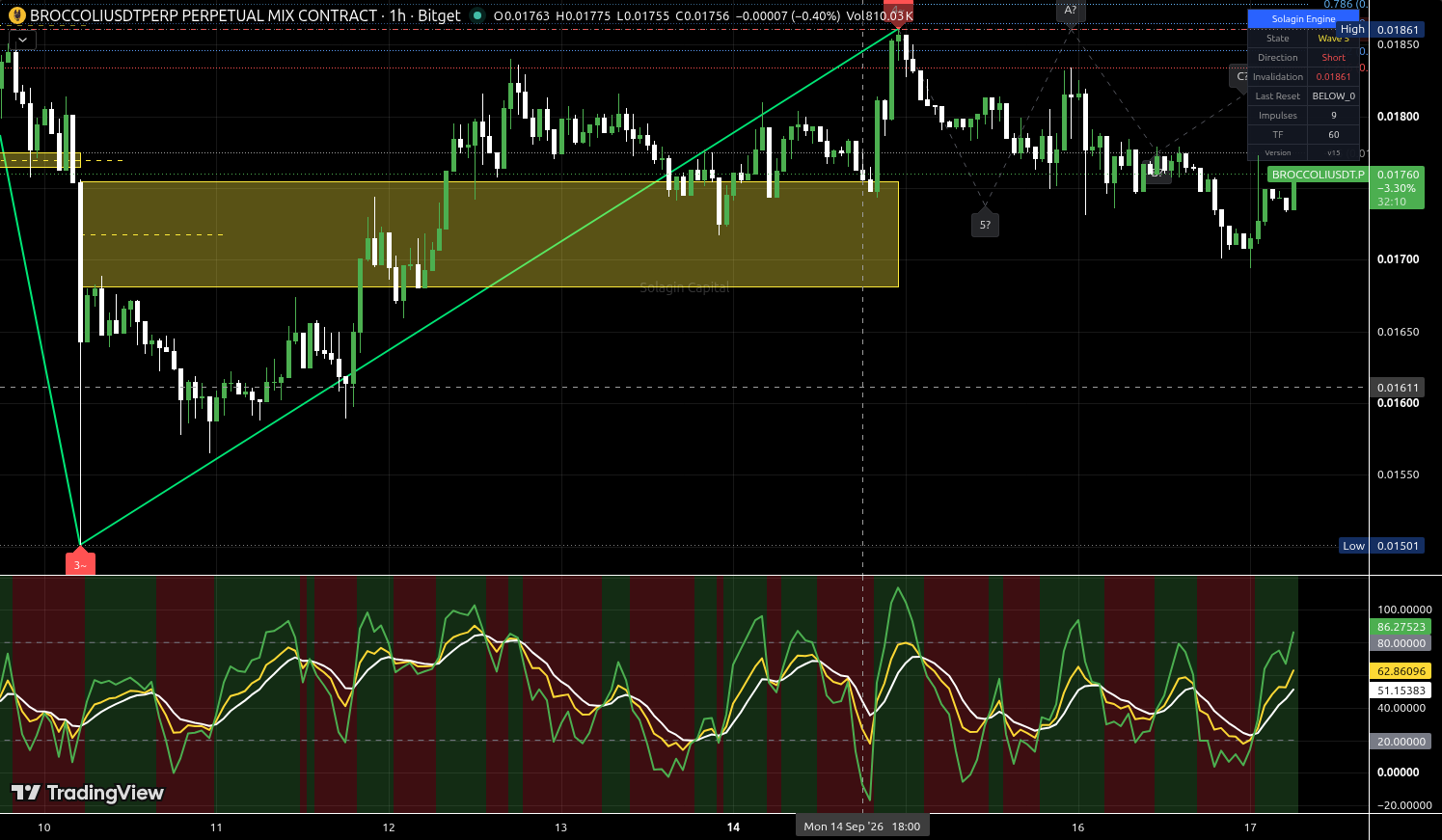Click the yellow 62.86096 oscillator value
This screenshot has width=1442, height=840.
[1401, 671]
